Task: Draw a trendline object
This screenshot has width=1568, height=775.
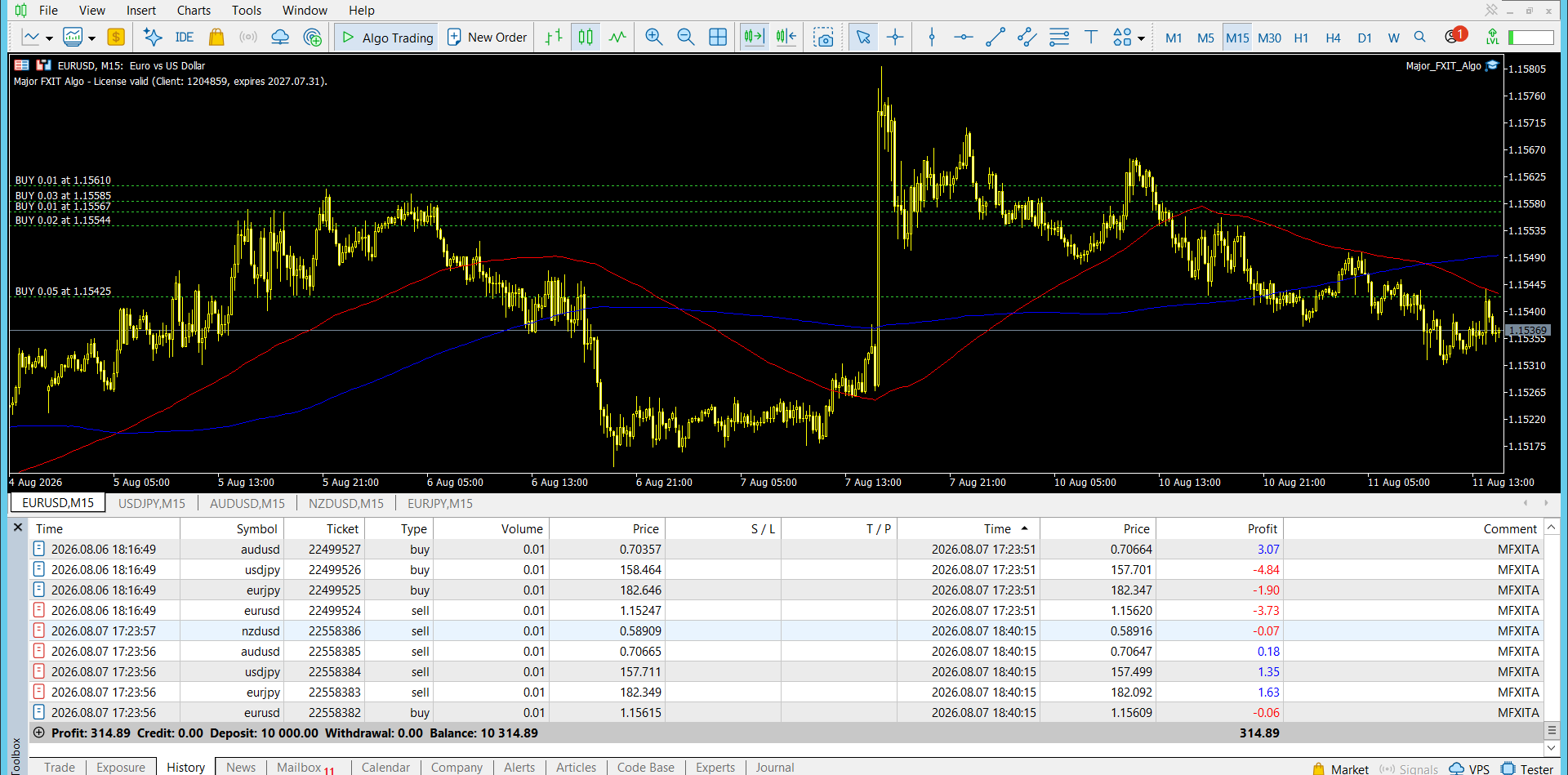Action: coord(996,37)
